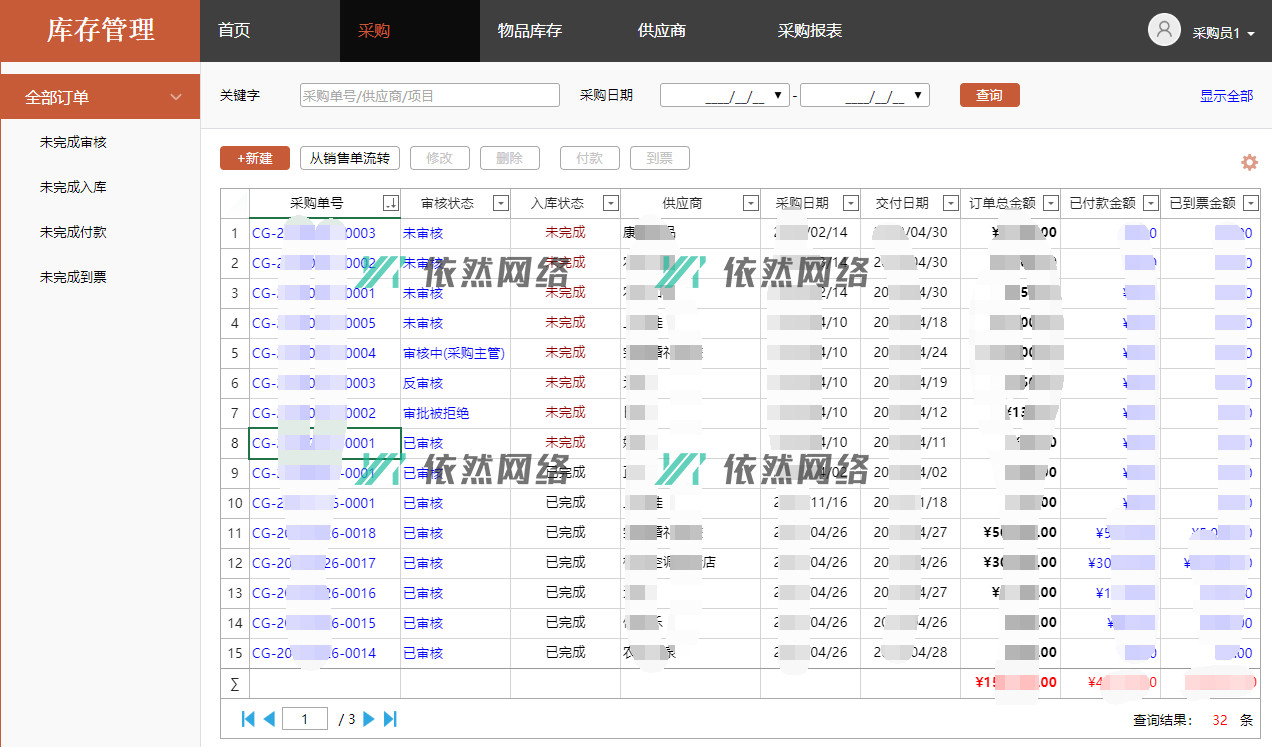
Task: Select 未完成入库 in the sidebar
Action: tap(73, 187)
